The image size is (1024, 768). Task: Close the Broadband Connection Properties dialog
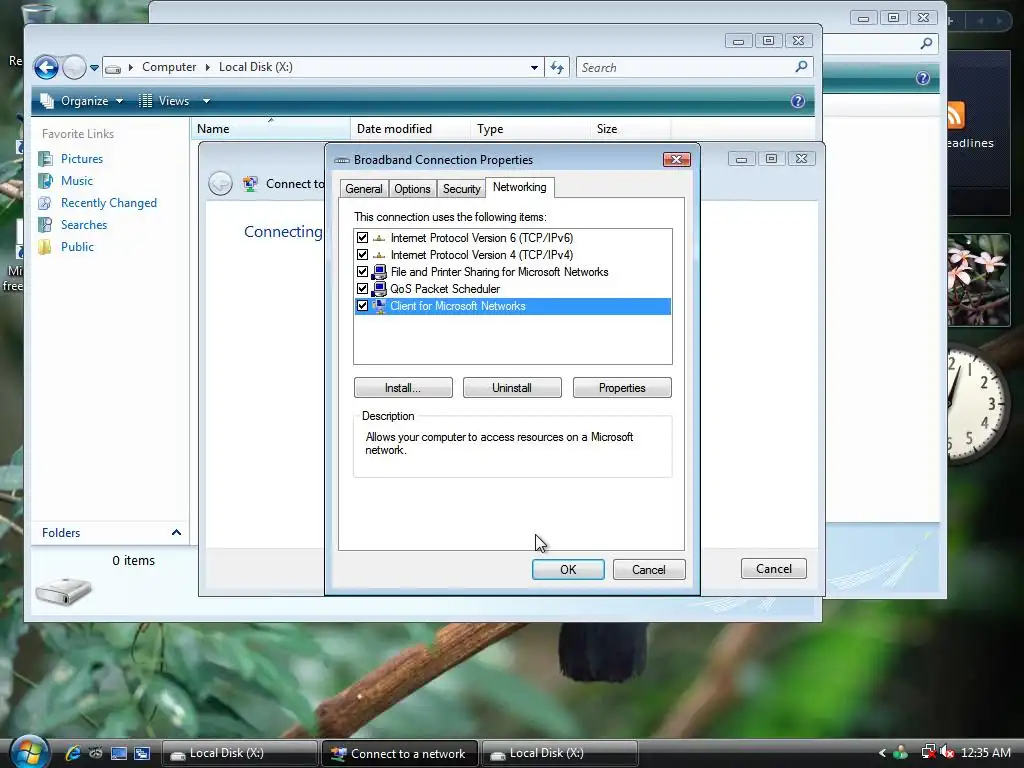pyautogui.click(x=677, y=159)
